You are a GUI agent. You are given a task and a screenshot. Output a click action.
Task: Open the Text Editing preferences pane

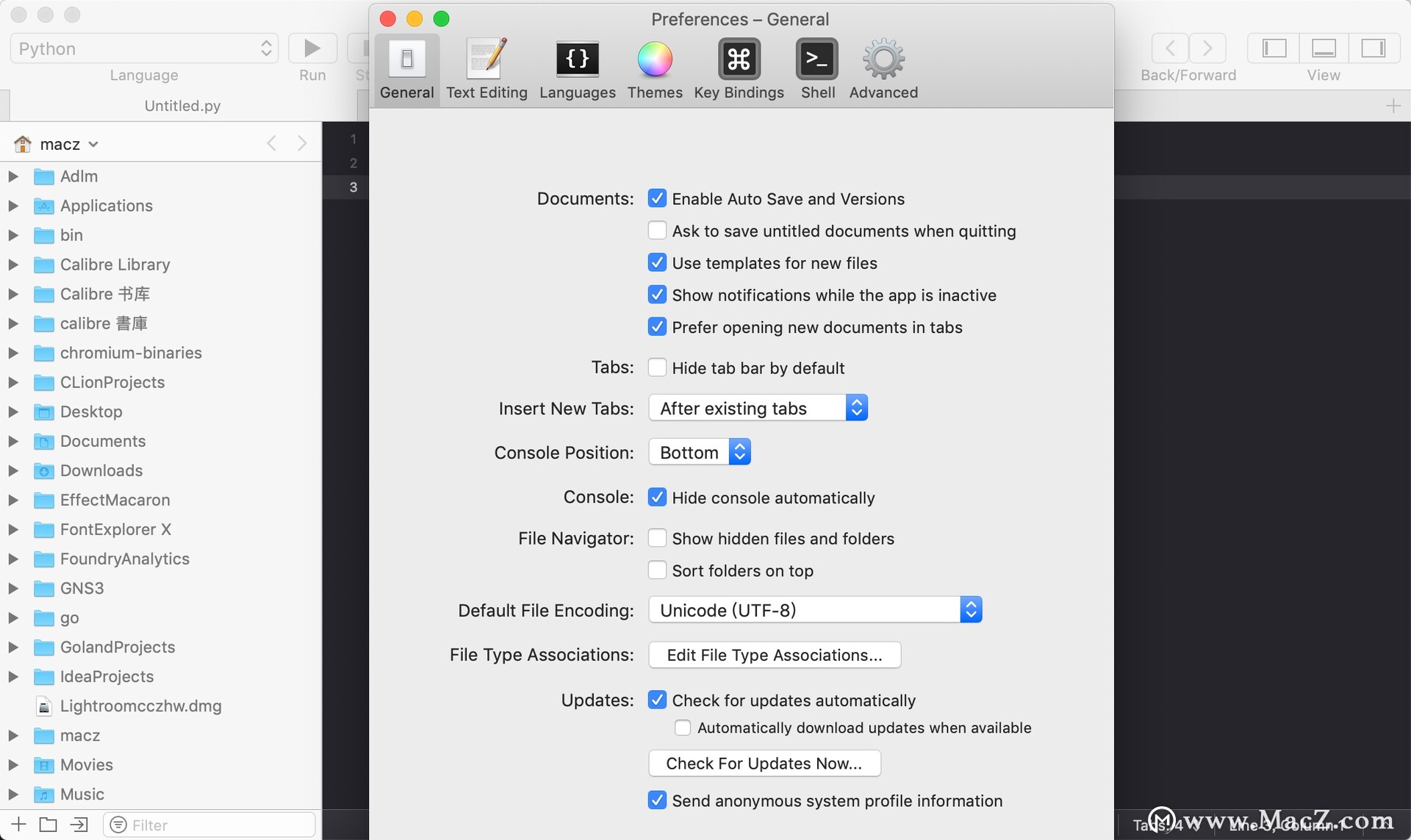(x=487, y=70)
